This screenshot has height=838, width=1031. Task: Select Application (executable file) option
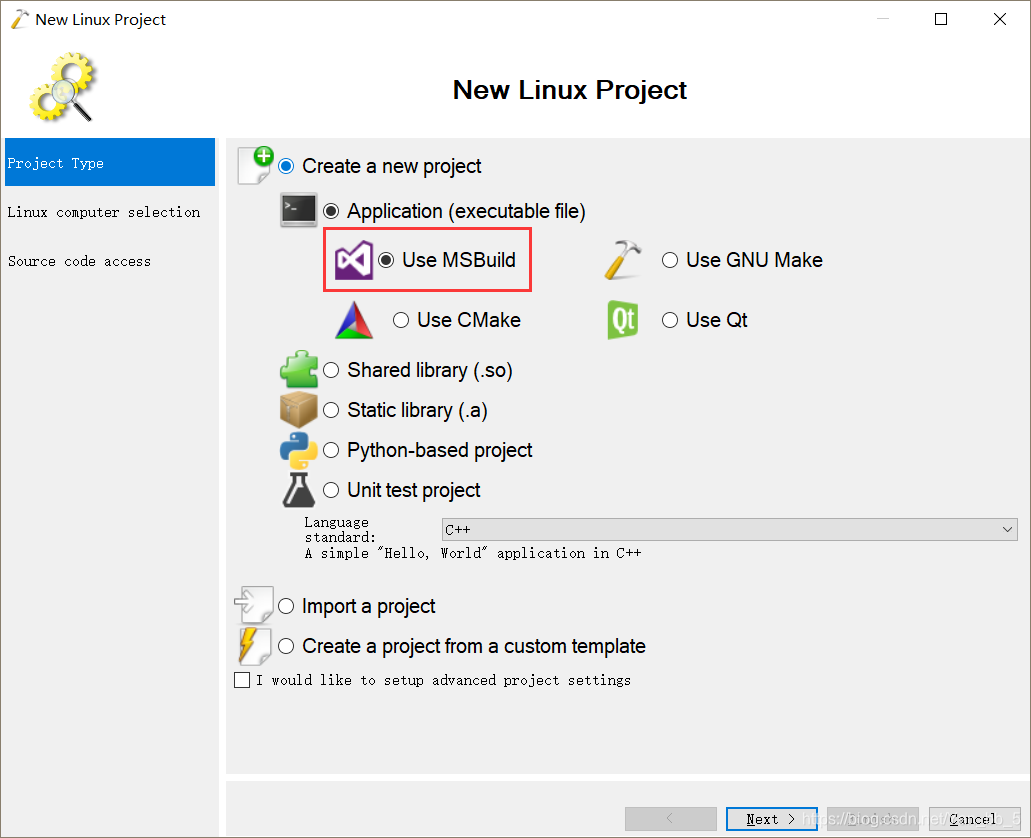pyautogui.click(x=331, y=211)
